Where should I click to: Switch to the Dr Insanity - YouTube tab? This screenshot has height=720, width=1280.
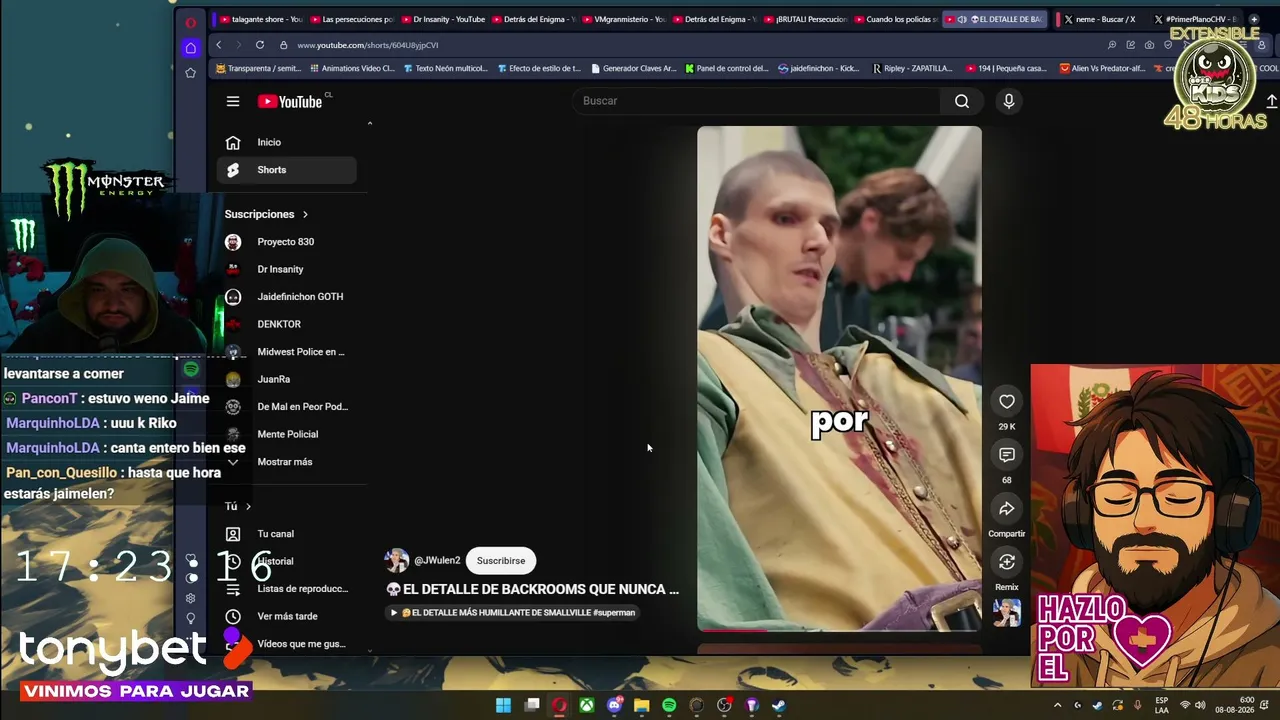442,19
